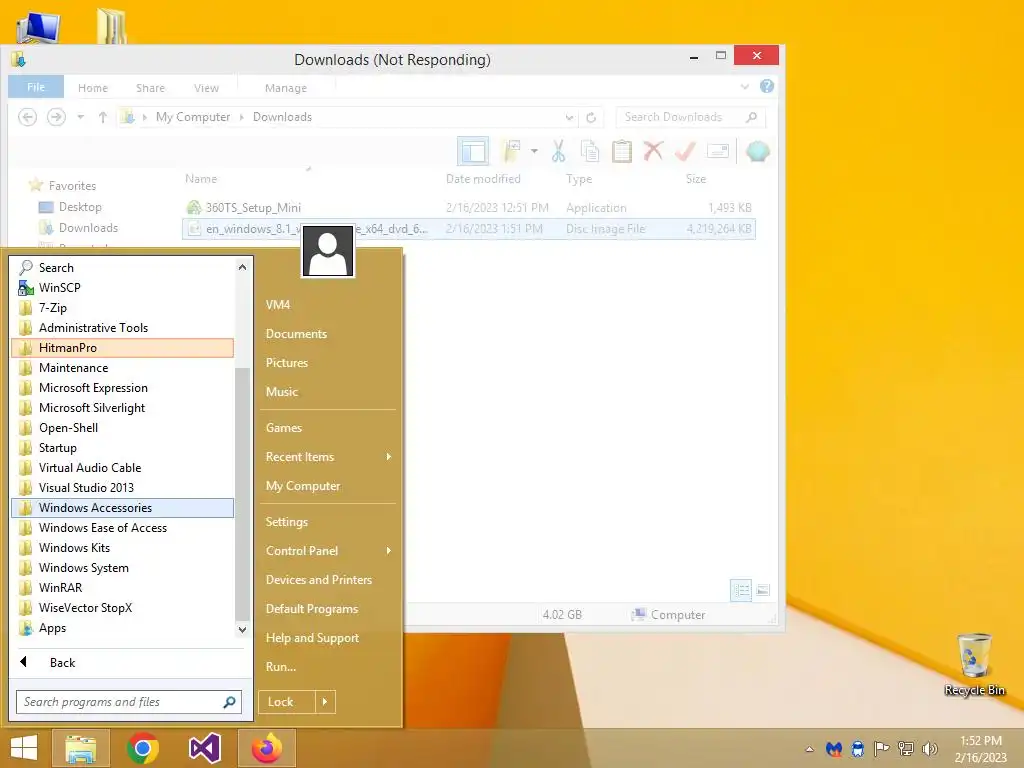Open shutdown options arrow beside Lock
The image size is (1024, 768).
325,702
